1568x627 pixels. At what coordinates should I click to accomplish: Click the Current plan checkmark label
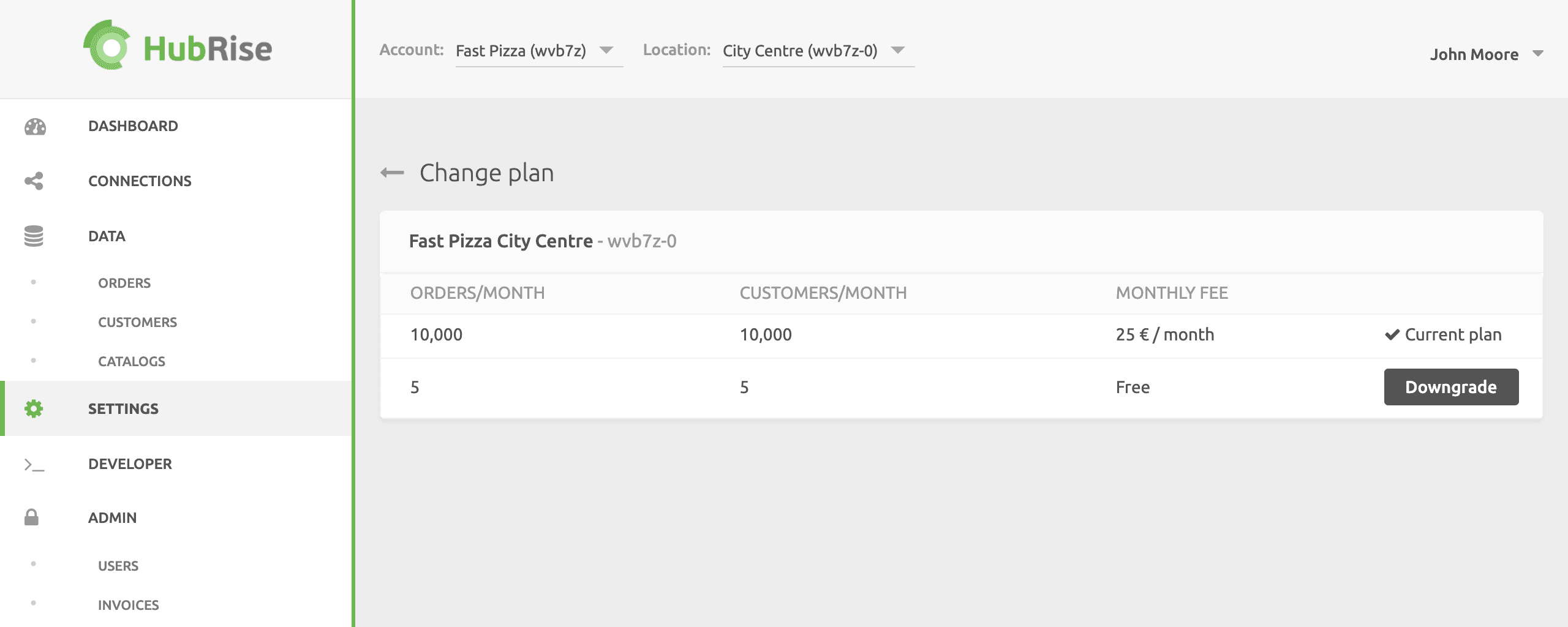(x=1444, y=335)
